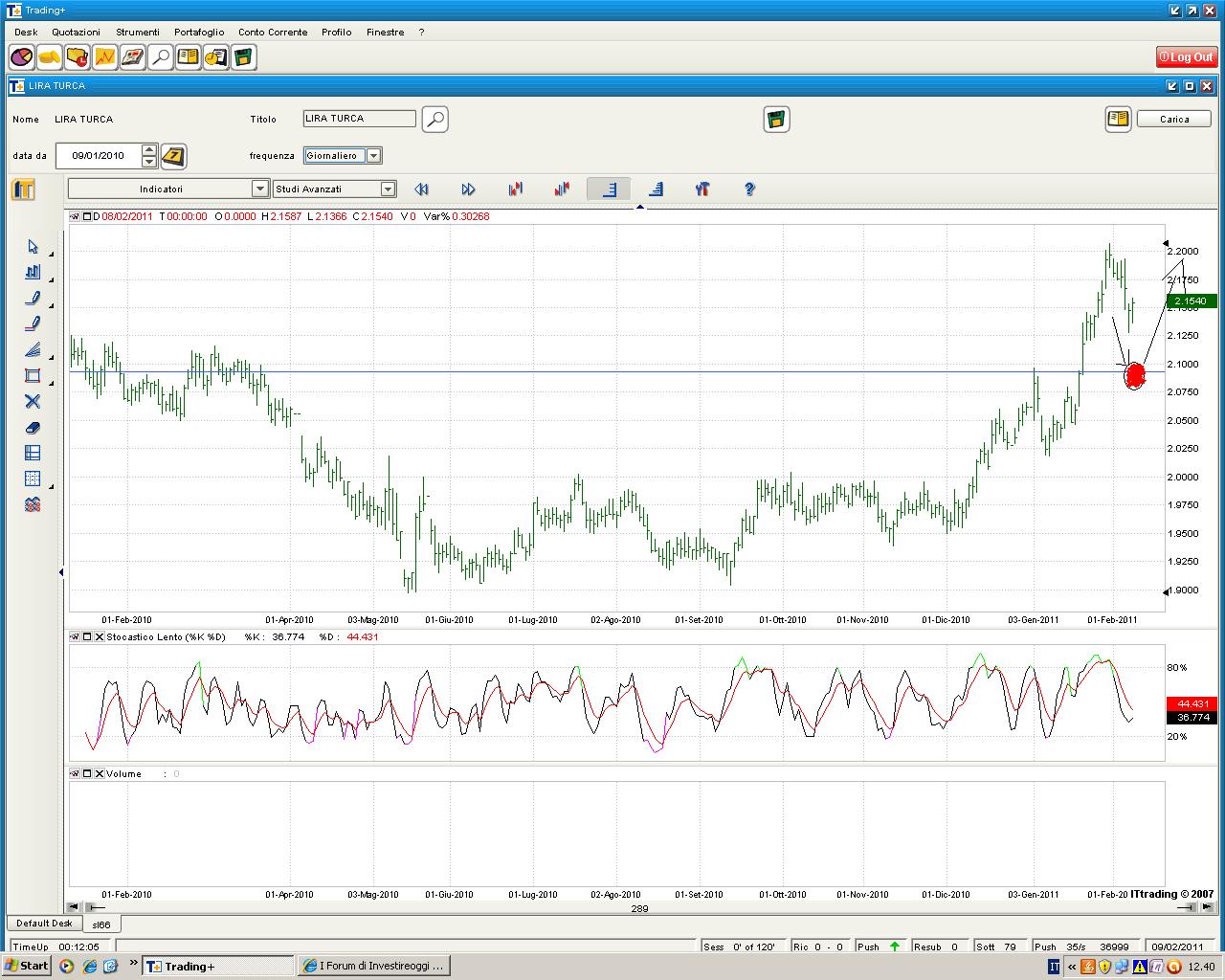Expand the fan lines tool submenu arrow

click(x=51, y=356)
